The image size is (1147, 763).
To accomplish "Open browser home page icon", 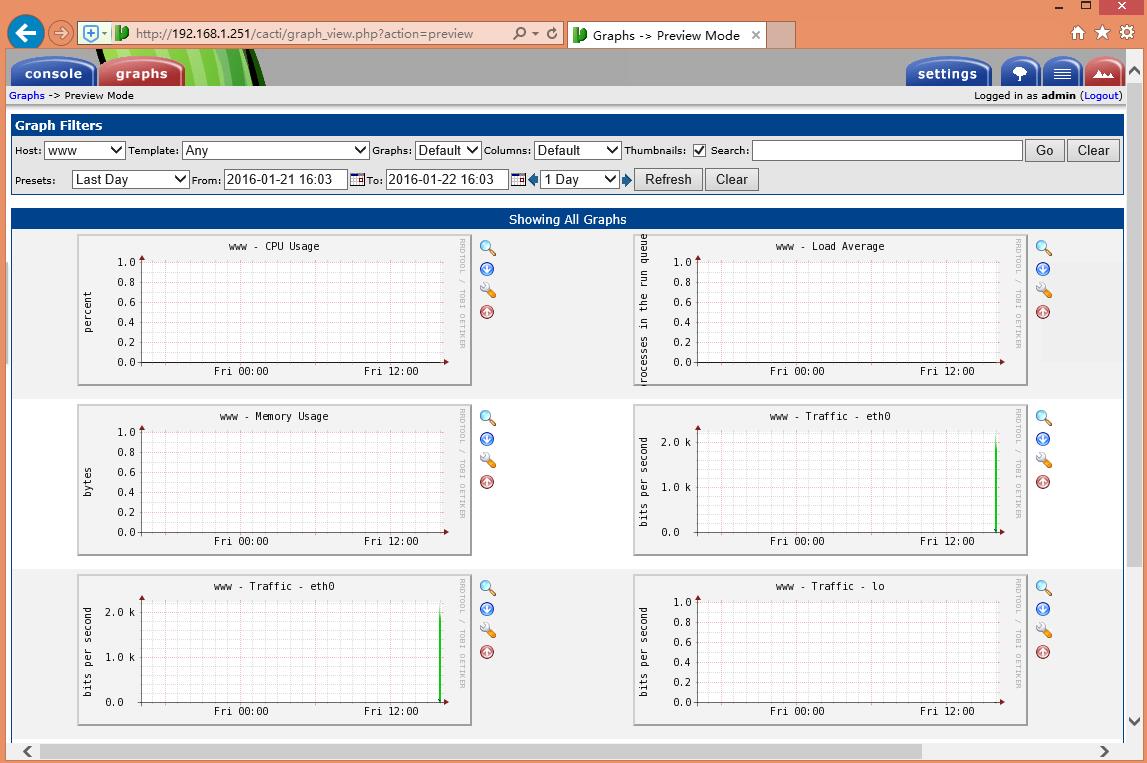I will [x=1078, y=32].
